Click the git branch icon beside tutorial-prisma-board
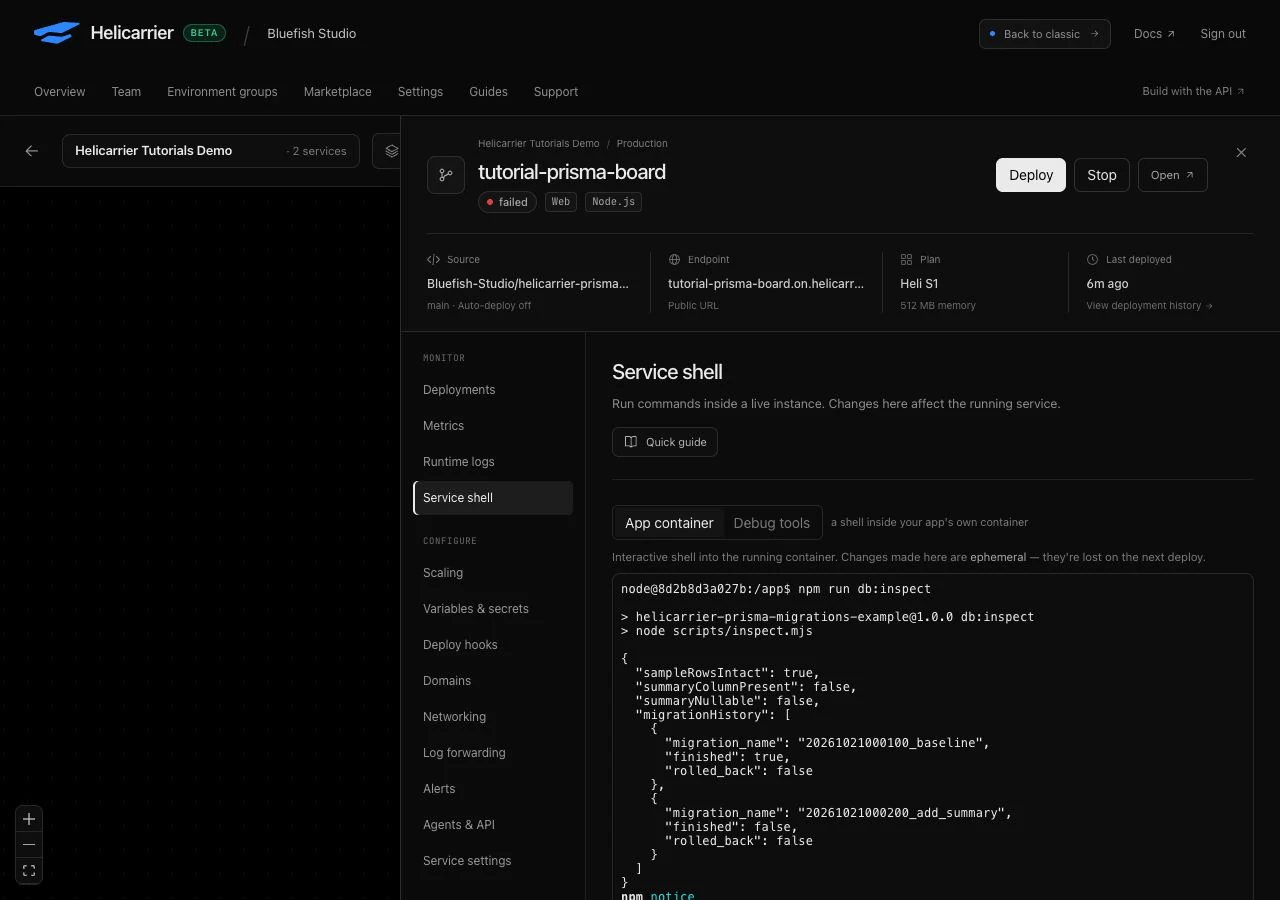 (x=446, y=175)
